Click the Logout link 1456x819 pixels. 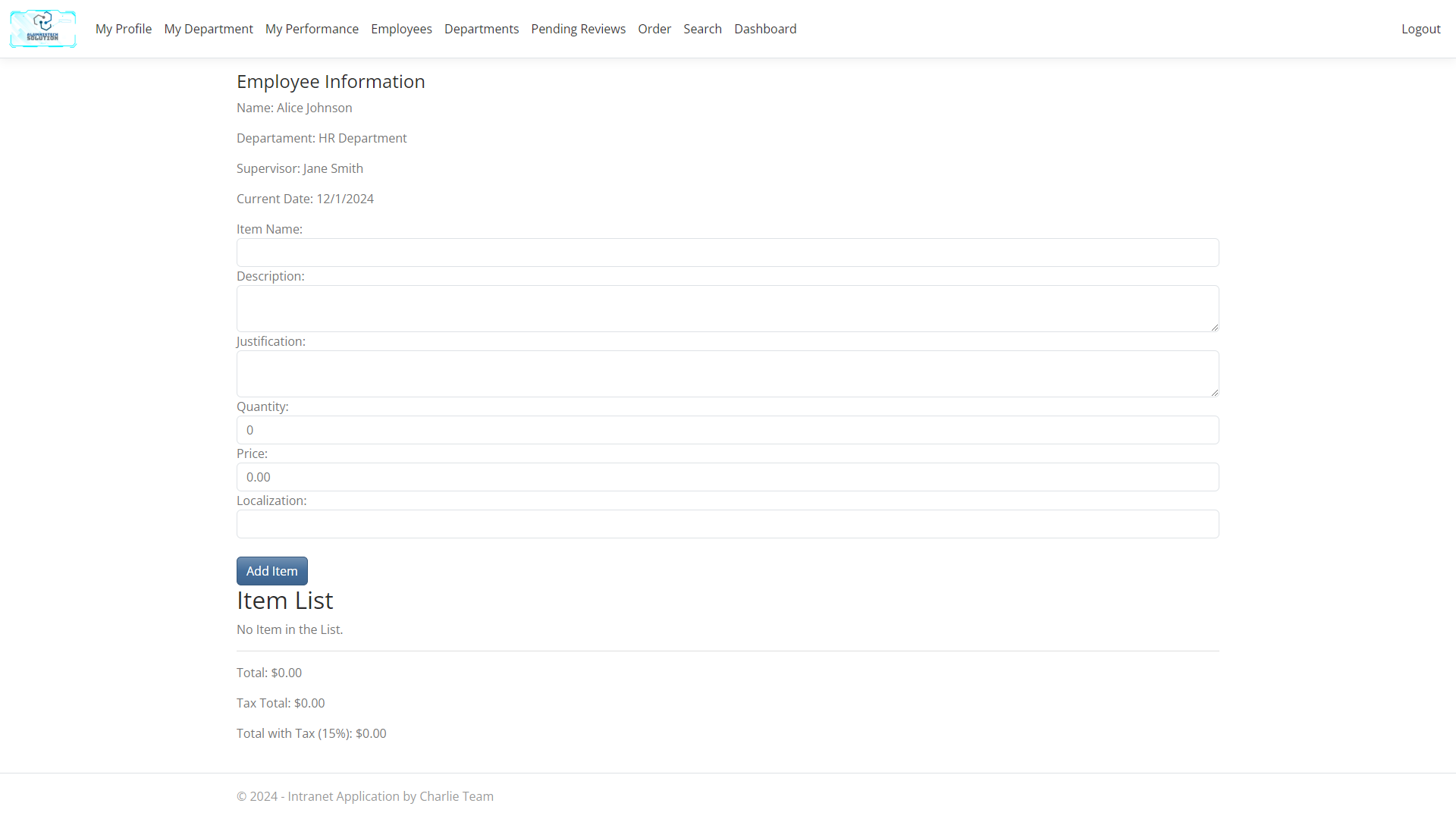(x=1420, y=29)
